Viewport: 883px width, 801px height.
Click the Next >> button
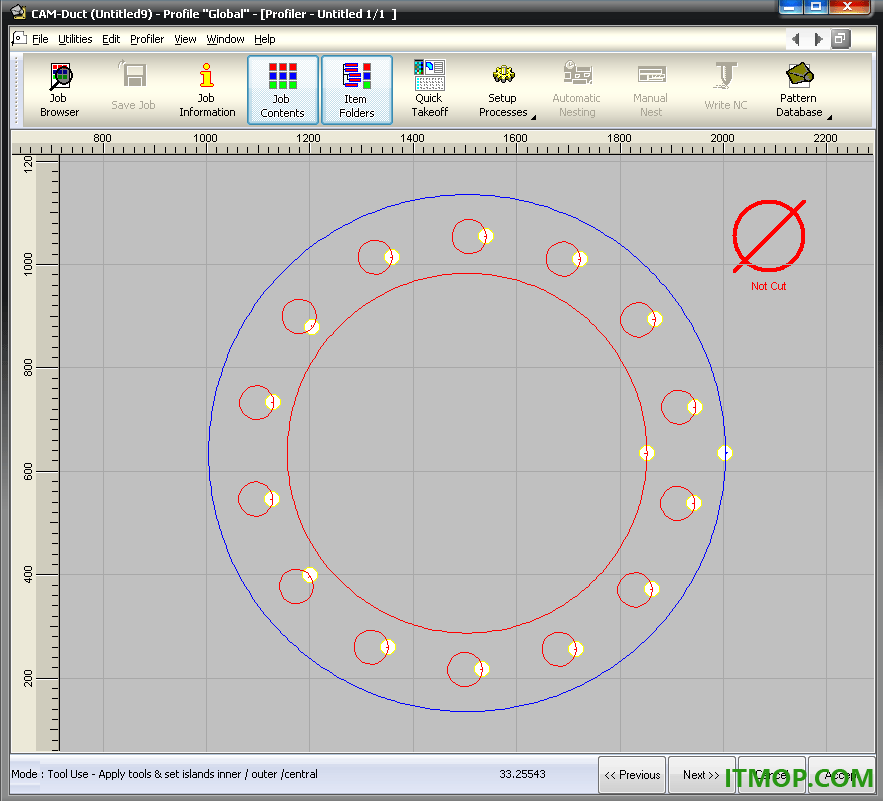pyautogui.click(x=702, y=775)
